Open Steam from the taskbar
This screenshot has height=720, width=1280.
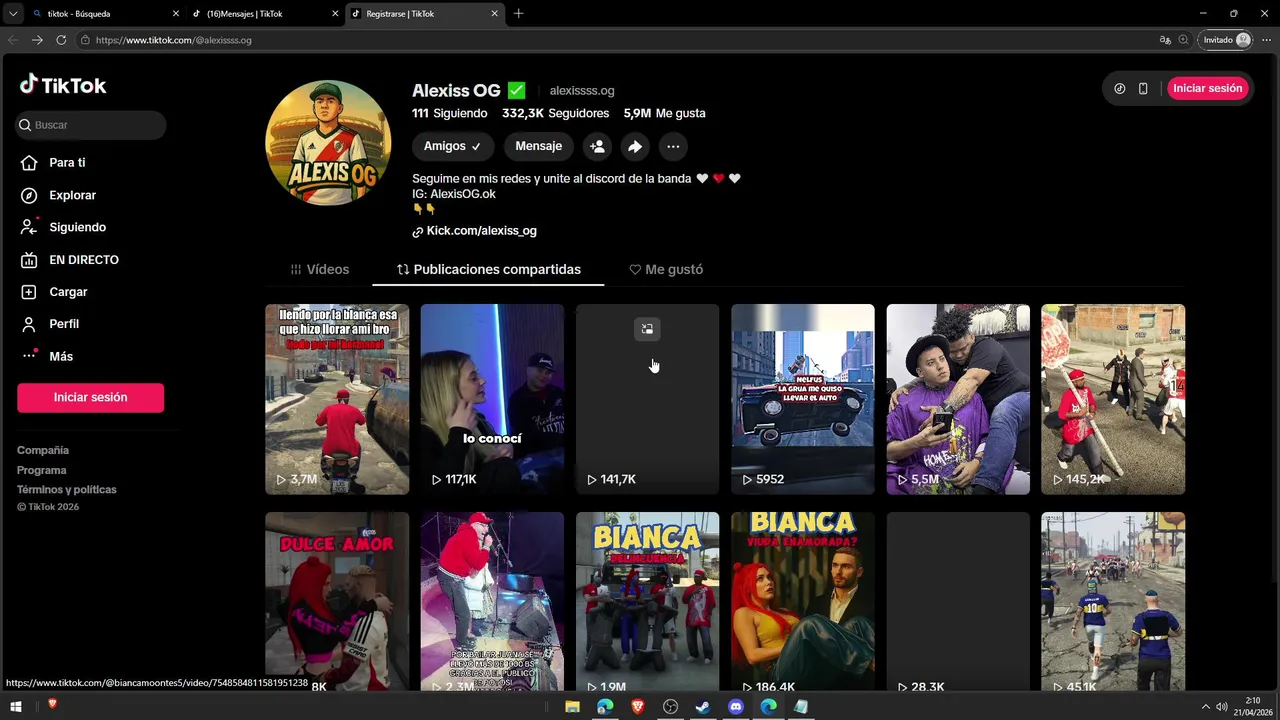tap(703, 707)
